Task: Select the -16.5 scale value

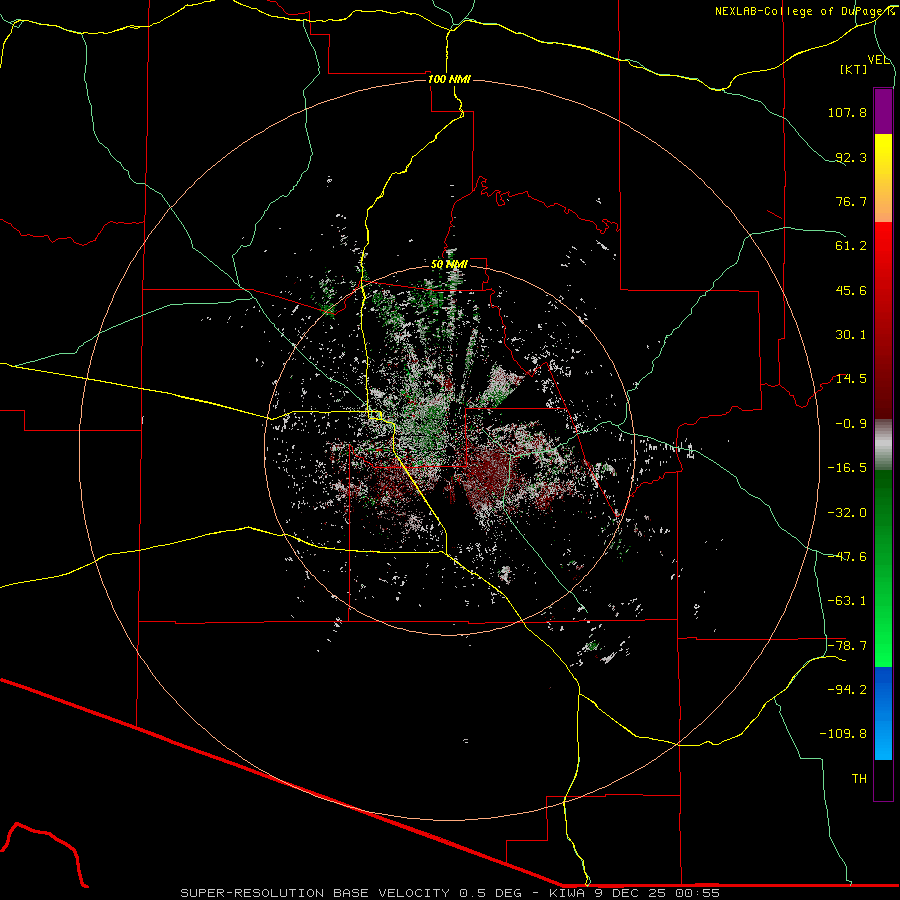Action: pyautogui.click(x=847, y=468)
